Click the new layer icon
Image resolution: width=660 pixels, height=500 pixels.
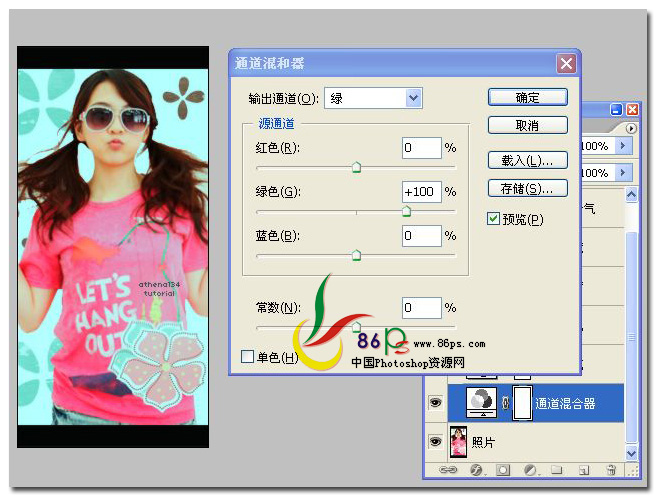(583, 470)
